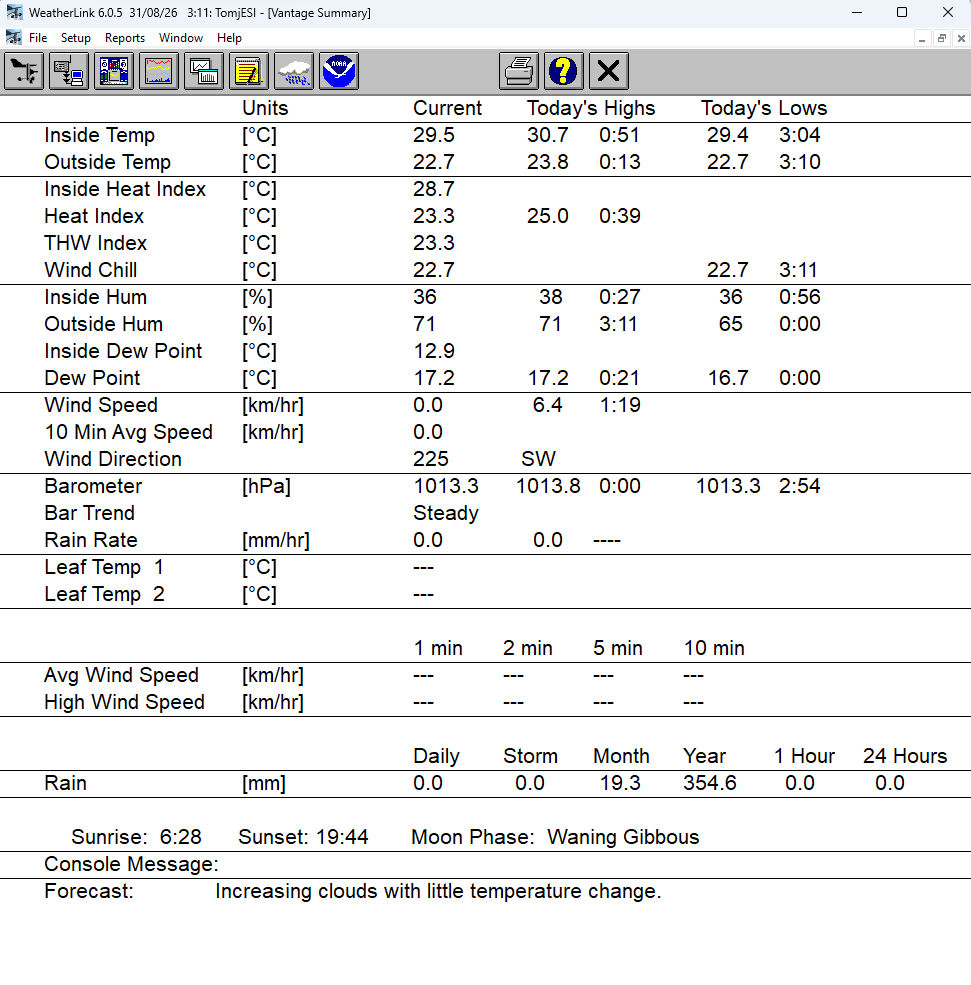Click the Barometer high value 1013.8

(548, 486)
